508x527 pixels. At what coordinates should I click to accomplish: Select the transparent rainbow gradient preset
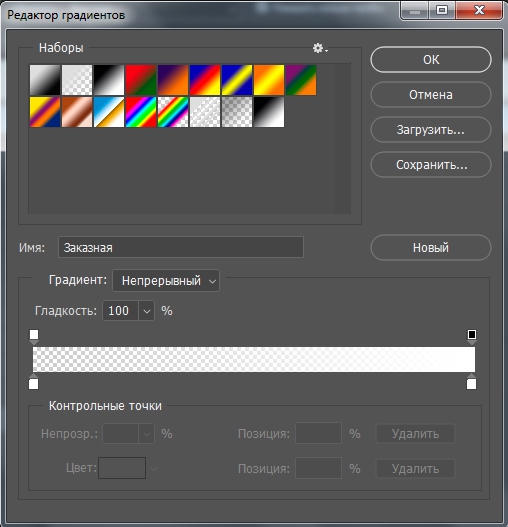click(173, 112)
